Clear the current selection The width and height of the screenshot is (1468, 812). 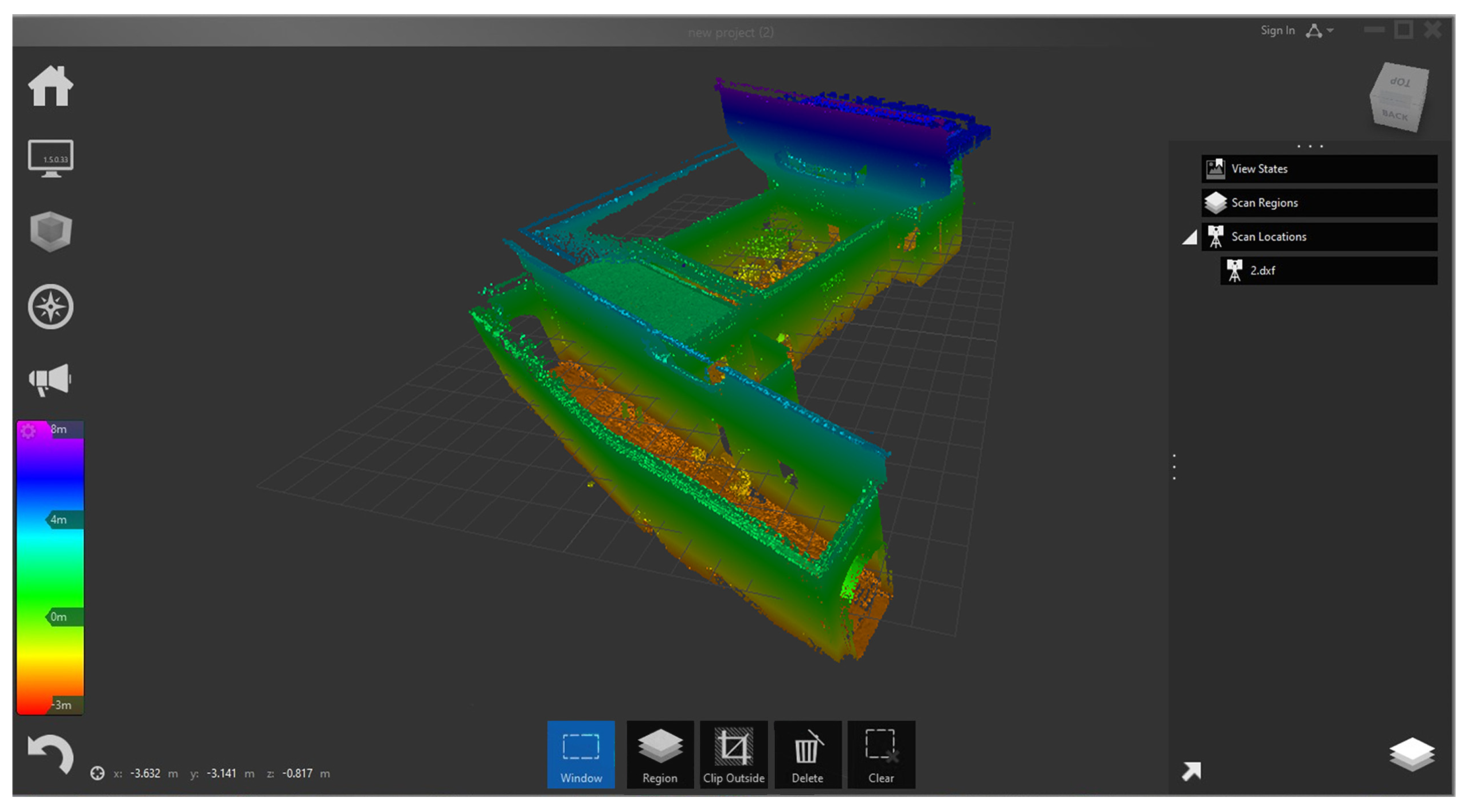(x=880, y=754)
